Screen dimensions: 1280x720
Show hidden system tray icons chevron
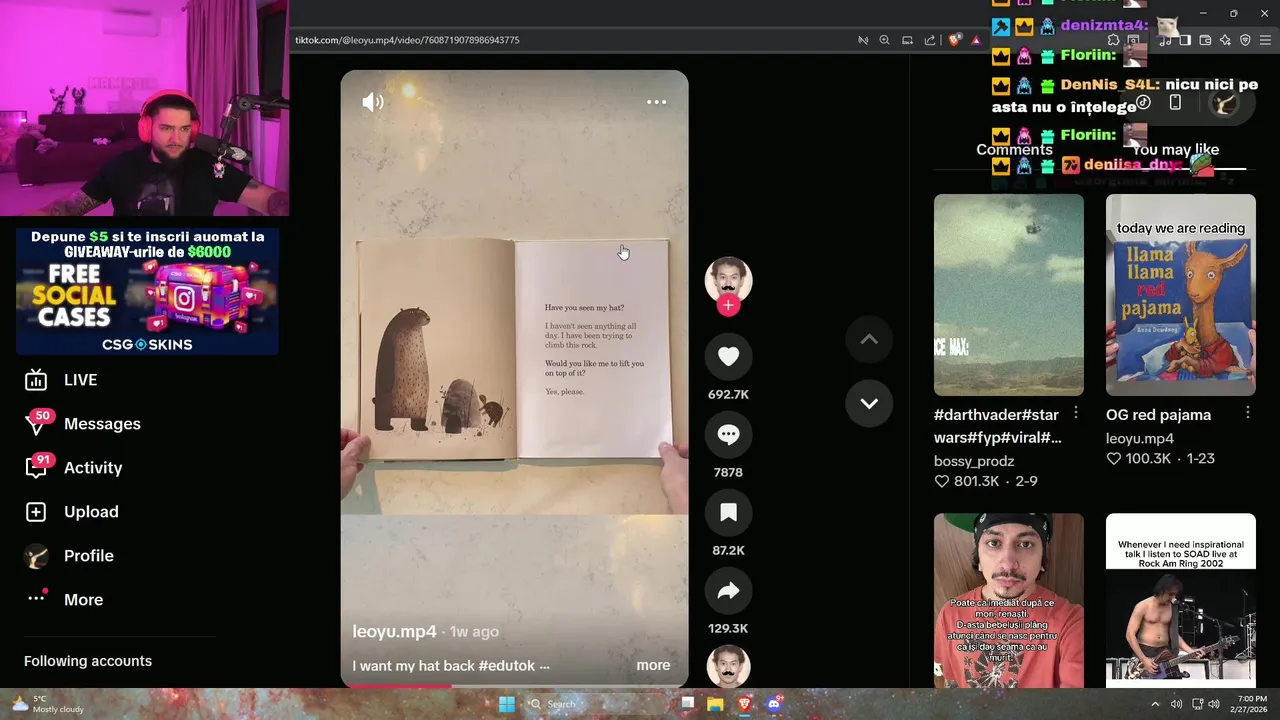[1155, 704]
